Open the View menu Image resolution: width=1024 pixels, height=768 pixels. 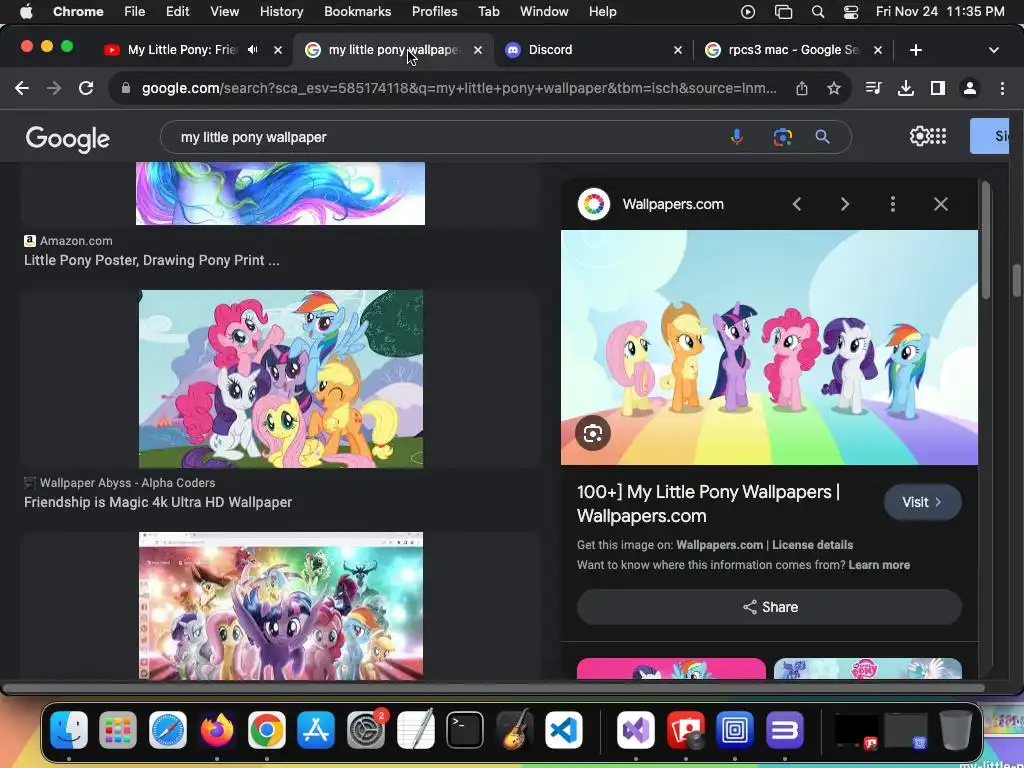225,12
